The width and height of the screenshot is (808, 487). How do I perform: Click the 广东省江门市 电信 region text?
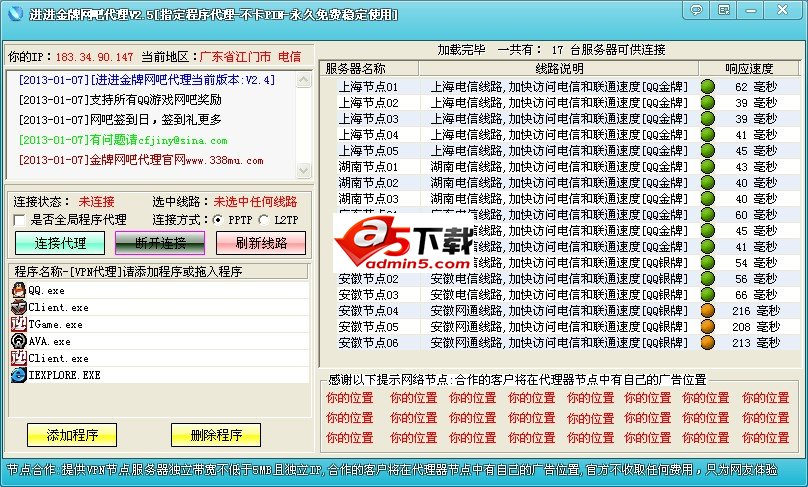click(x=250, y=57)
